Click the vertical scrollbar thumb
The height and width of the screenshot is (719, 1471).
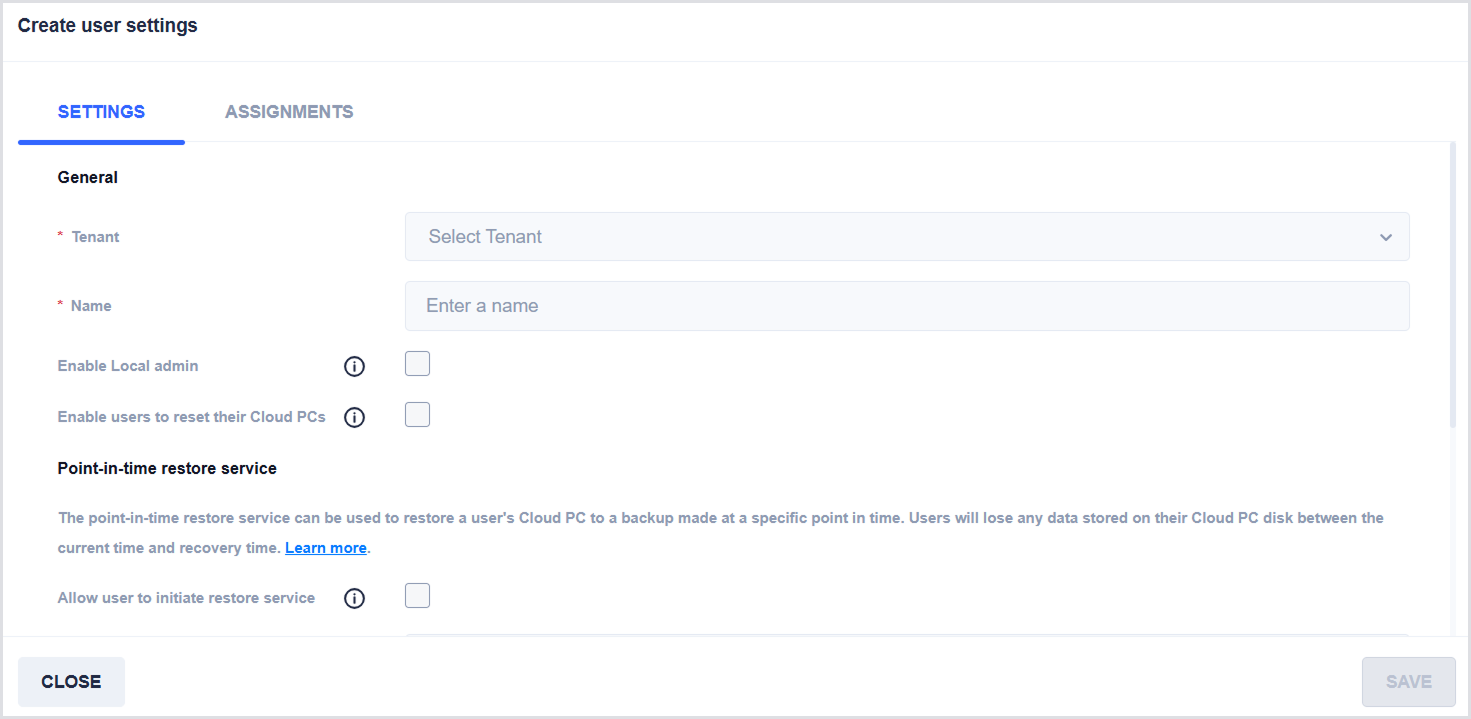click(x=1452, y=285)
